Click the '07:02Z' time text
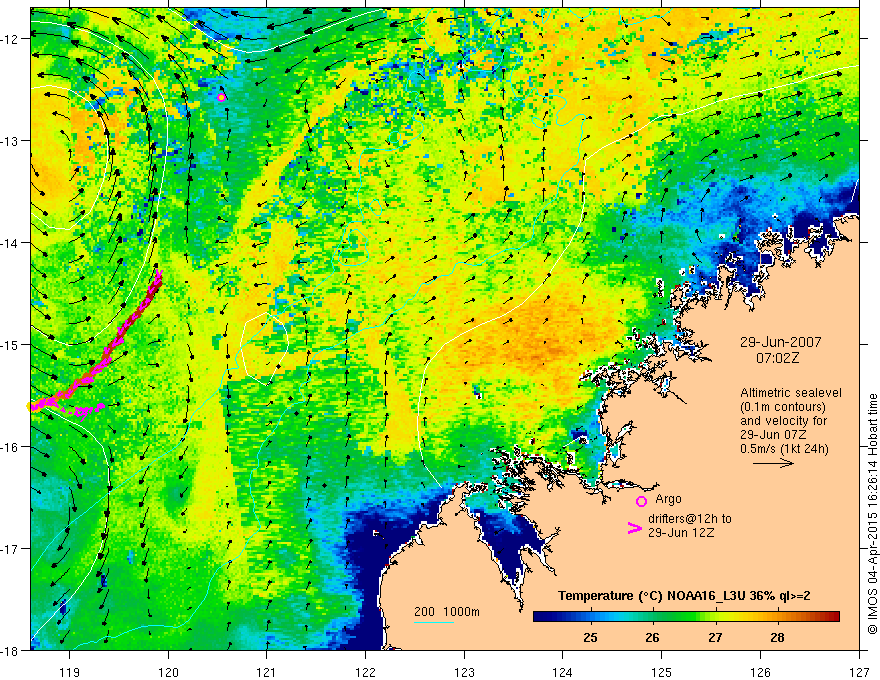 click(x=777, y=359)
